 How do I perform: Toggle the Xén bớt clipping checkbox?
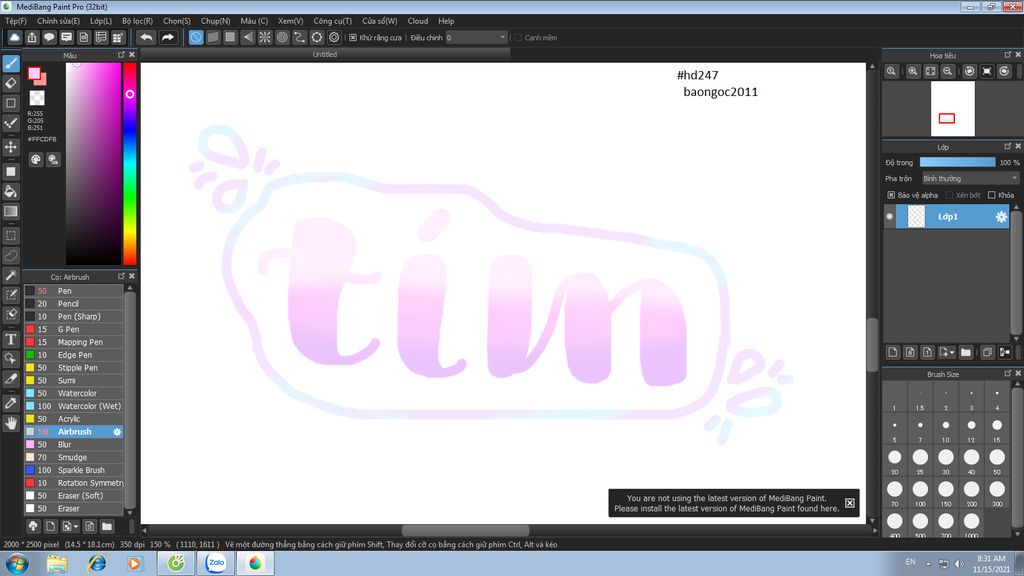pos(950,195)
